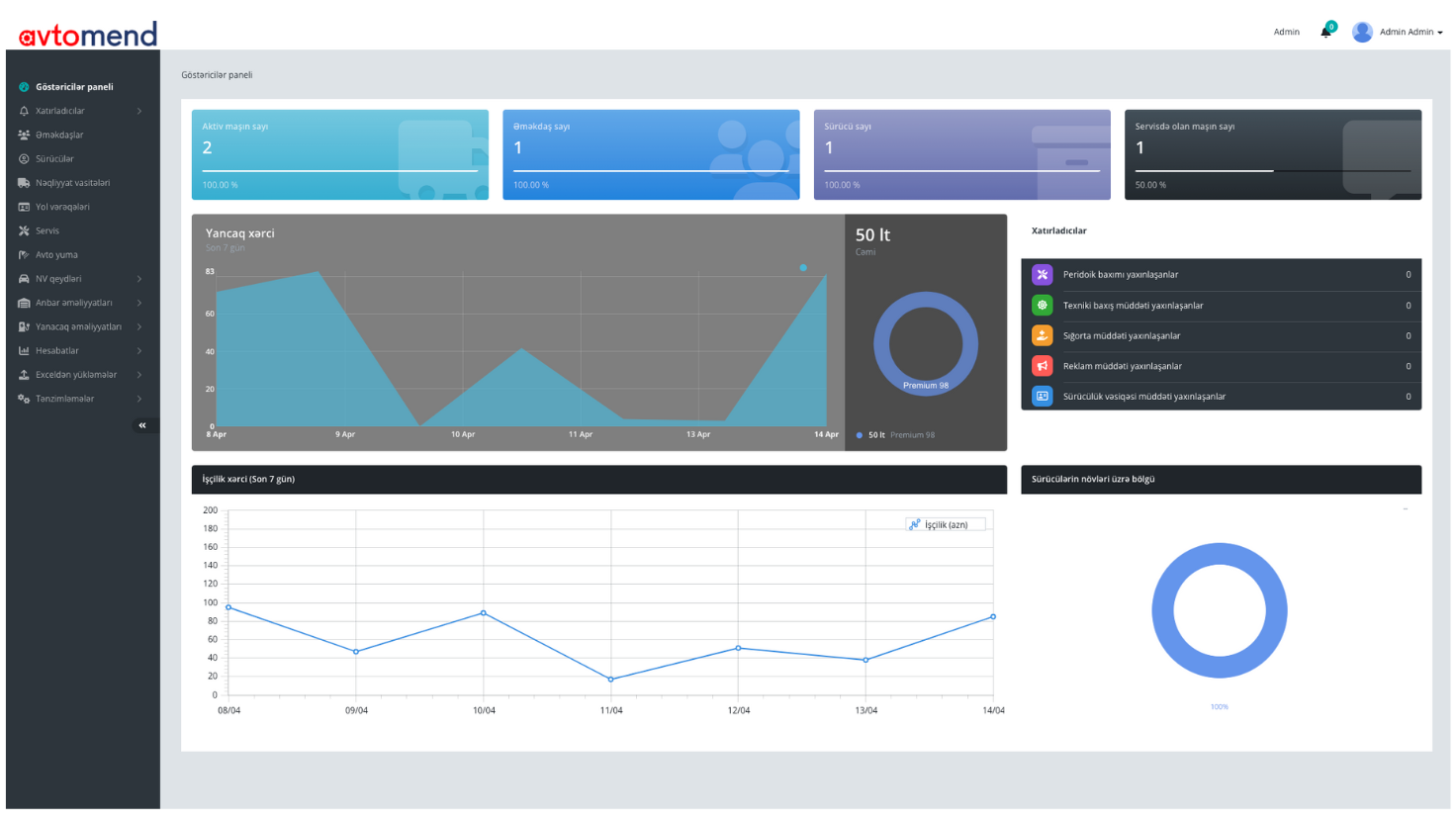The image size is (1456, 823).
Task: Collapse the sidebar with double-chevron button
Action: tap(142, 425)
